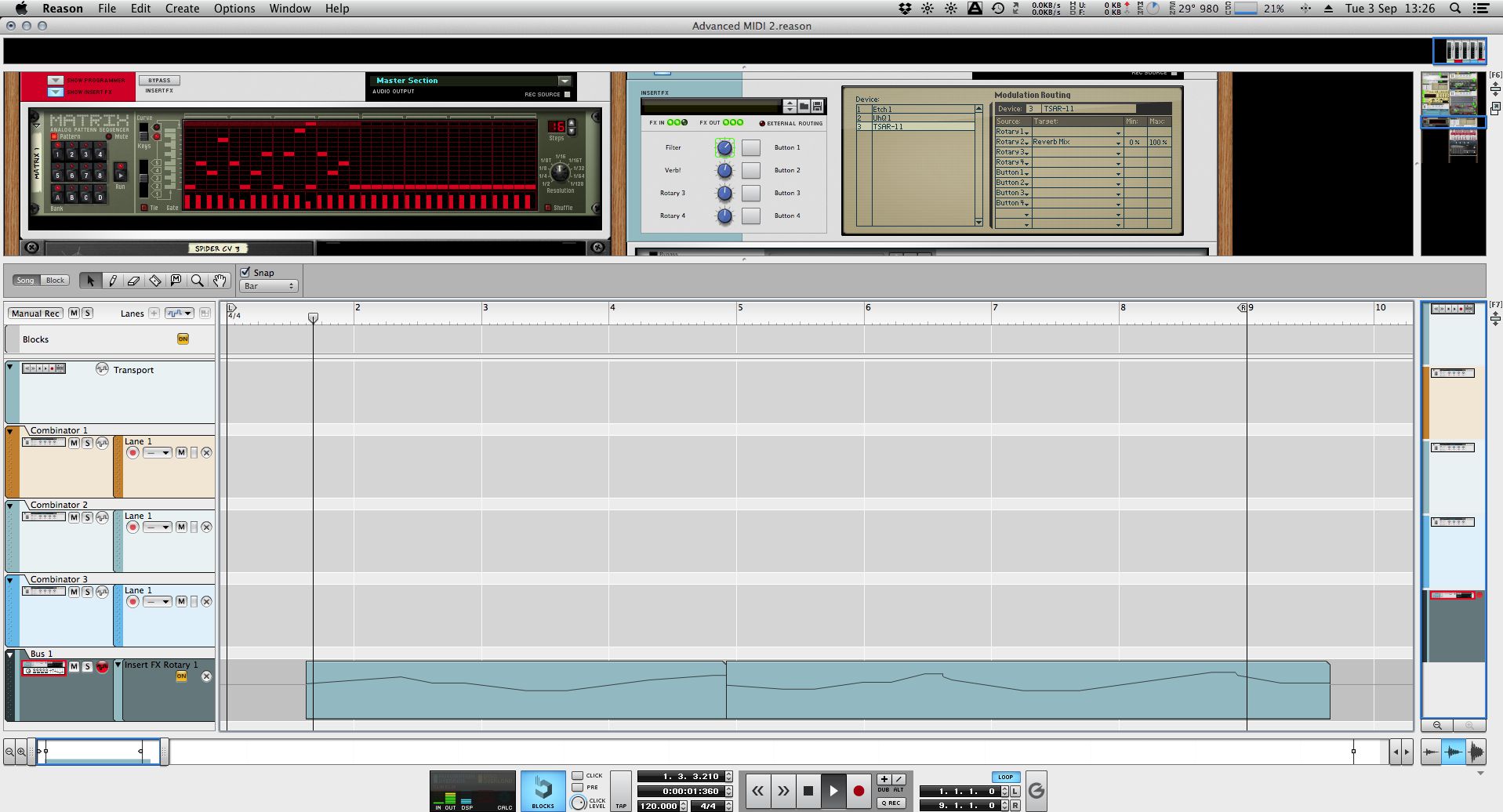Click the Fast Forward transport button
This screenshot has height=812, width=1503.
tap(782, 791)
